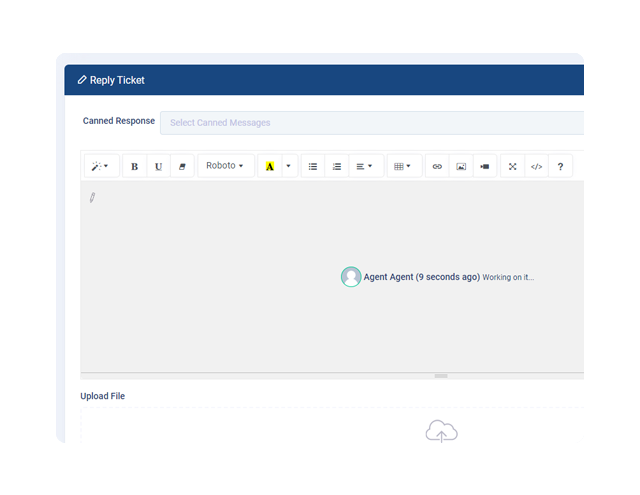Click the 'Working on it...' status text
This screenshot has width=640, height=495.
508,277
